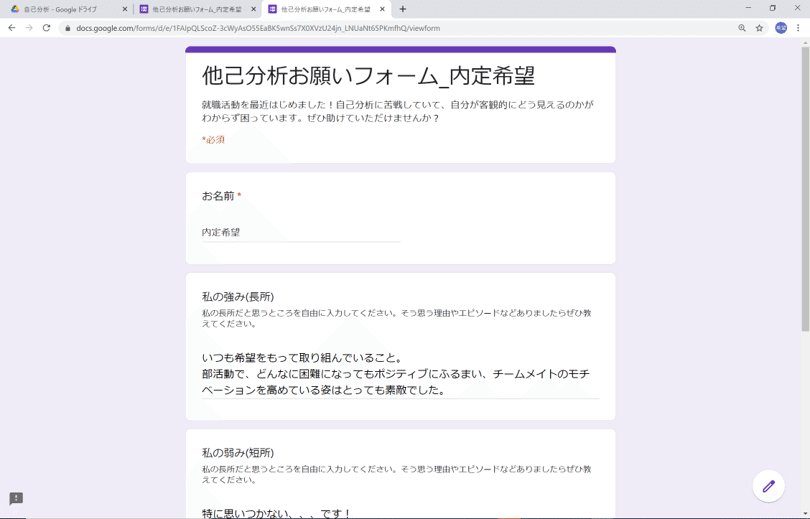Click the 私の弱み(短所) answer field

pyautogui.click(x=400, y=513)
